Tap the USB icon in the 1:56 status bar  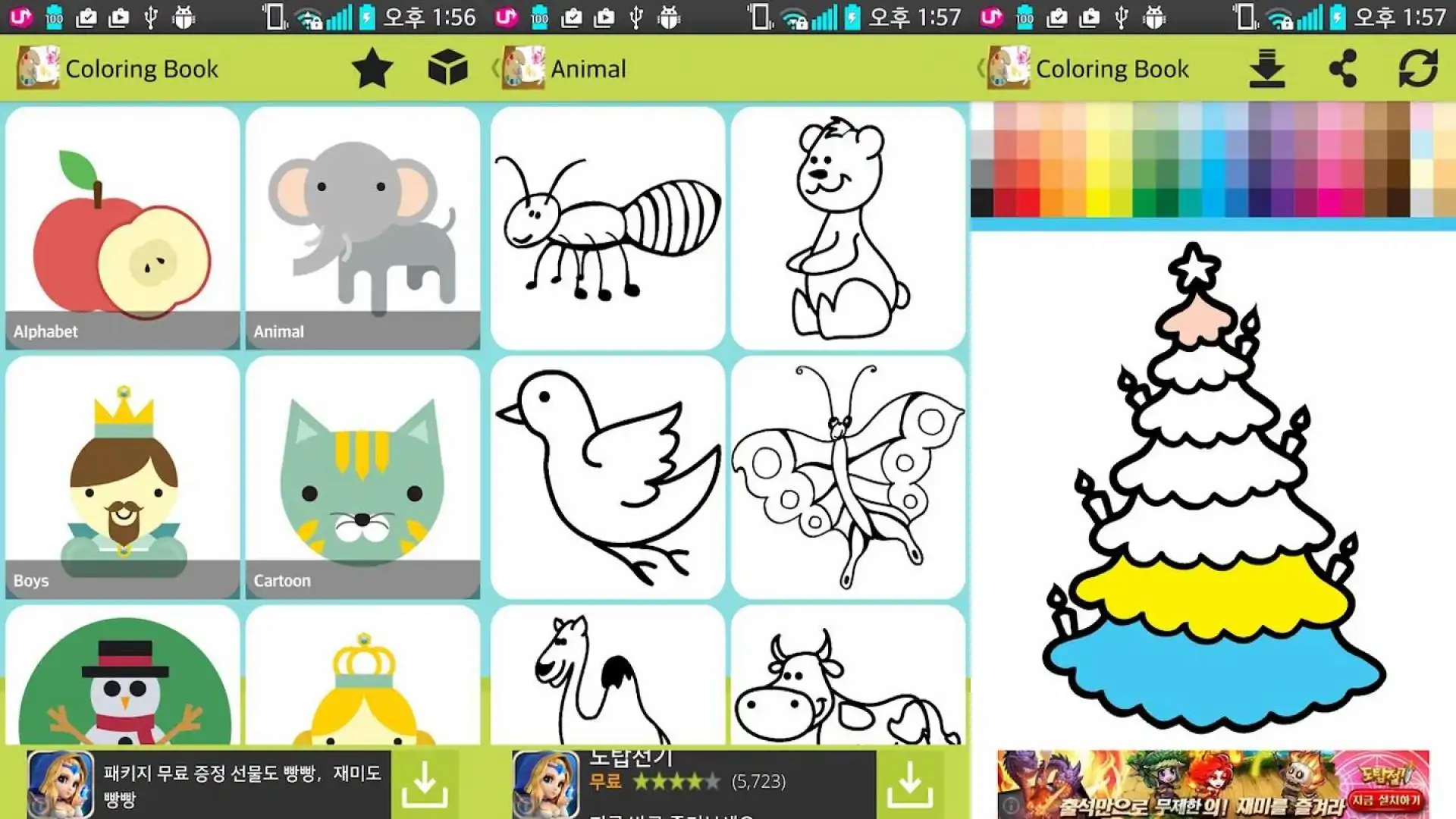151,17
